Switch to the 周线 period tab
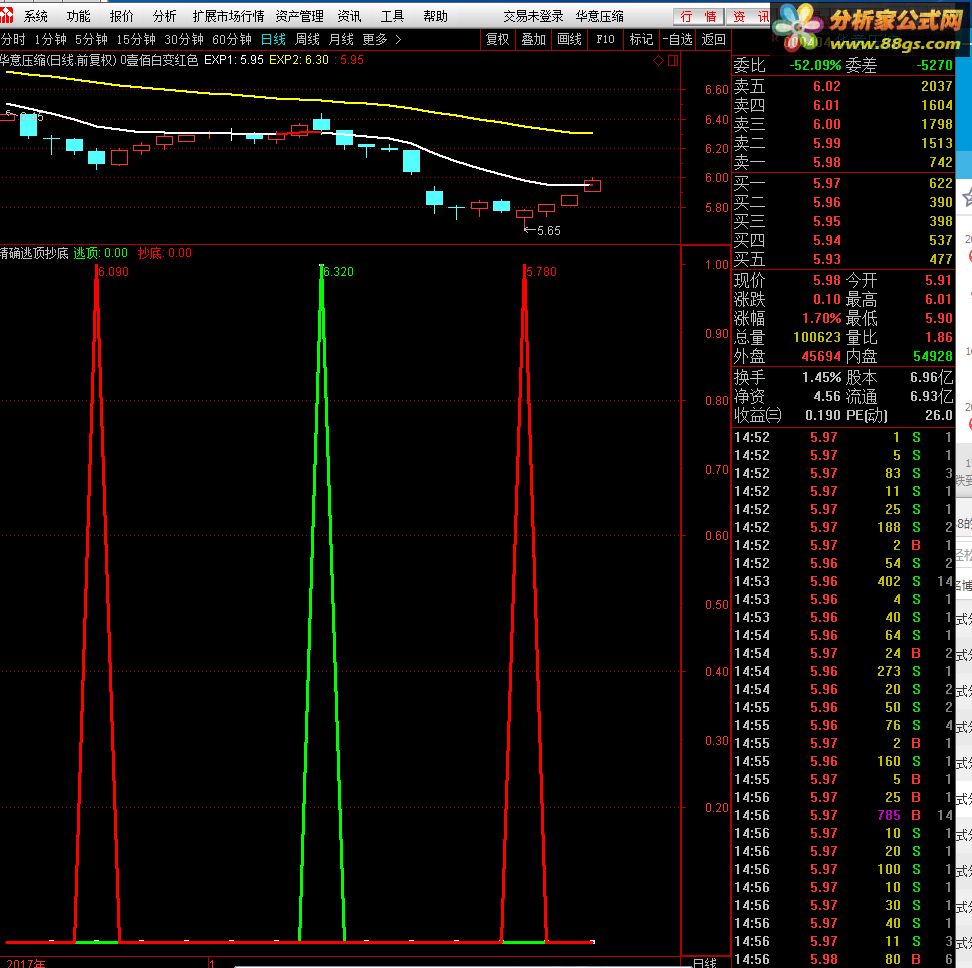 point(307,40)
